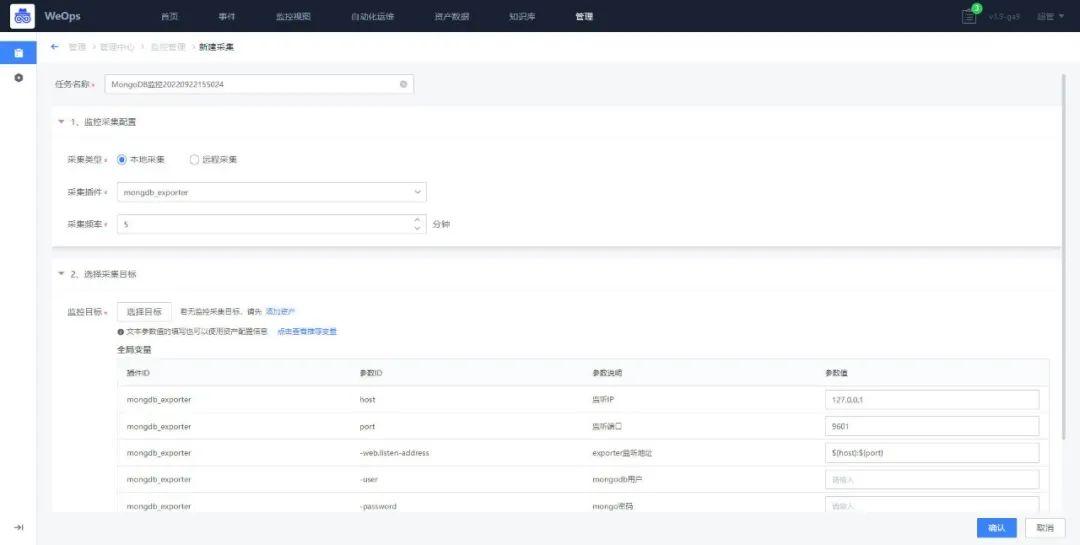Decrease 采集频率 with the down arrow

(417, 229)
